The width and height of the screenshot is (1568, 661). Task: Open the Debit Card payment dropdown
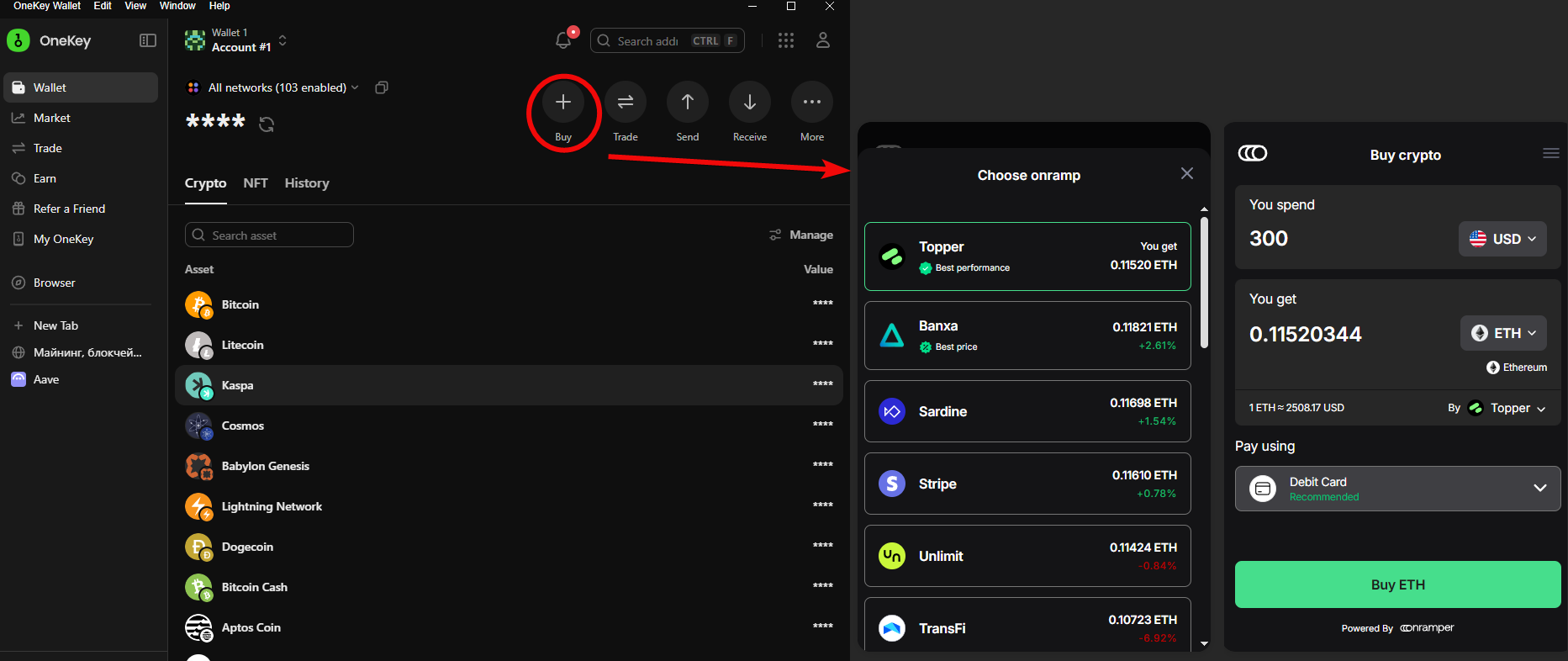click(1397, 489)
